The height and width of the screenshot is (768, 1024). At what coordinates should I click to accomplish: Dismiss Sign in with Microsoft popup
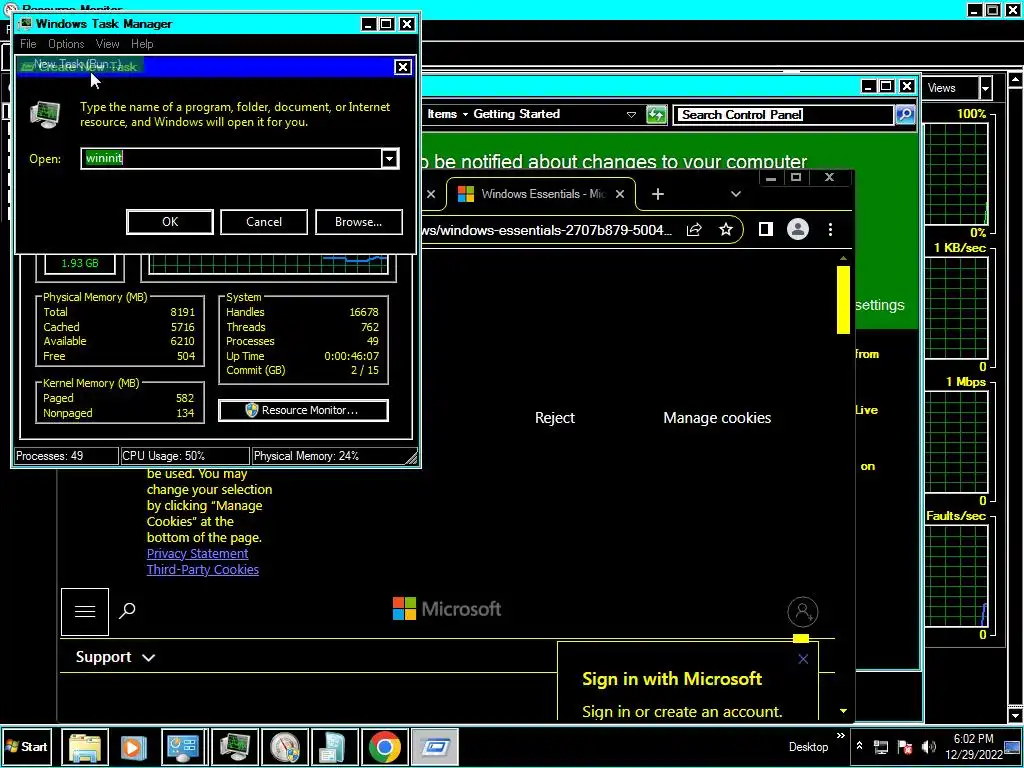pos(803,659)
